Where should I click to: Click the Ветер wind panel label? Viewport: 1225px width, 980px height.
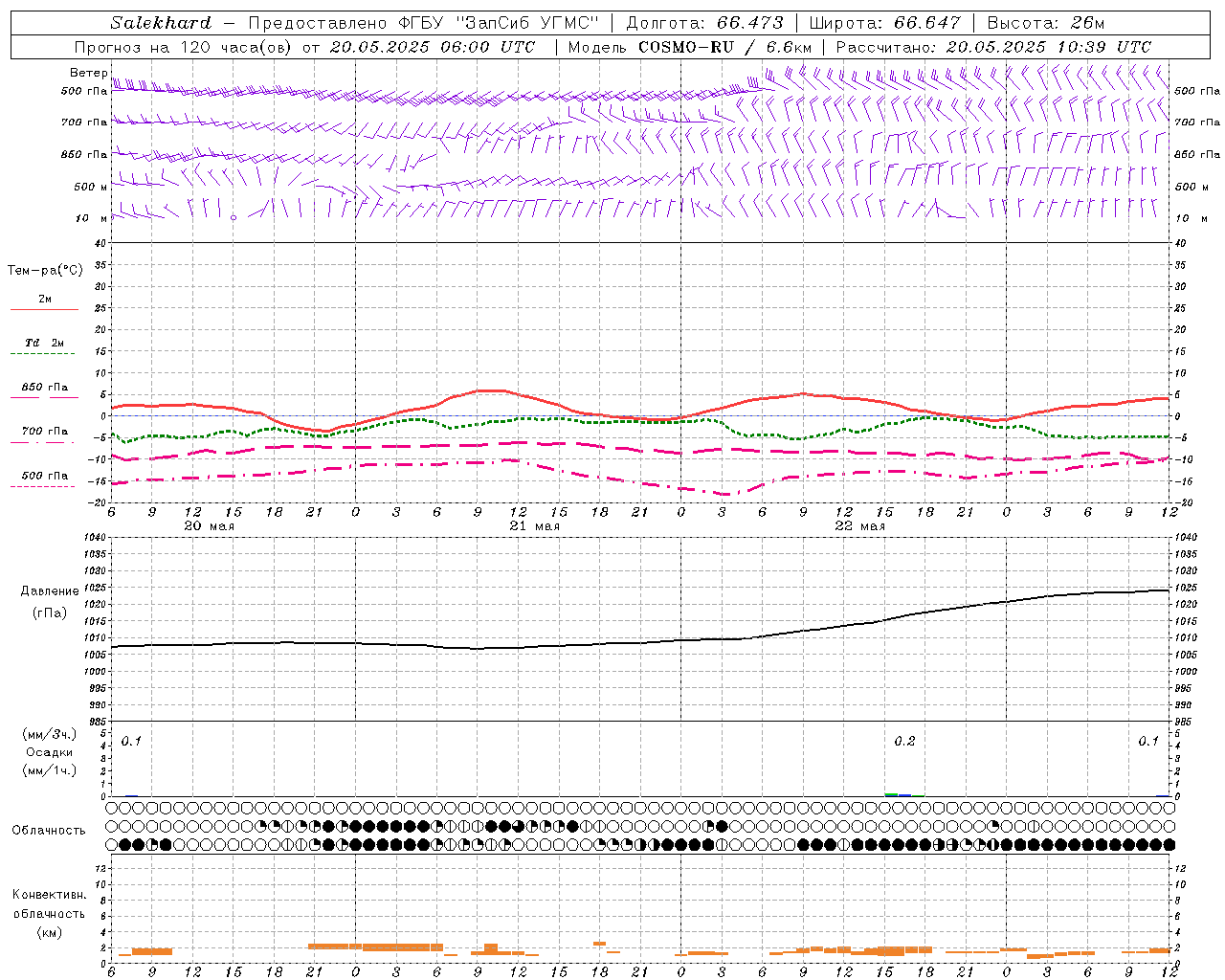89,73
